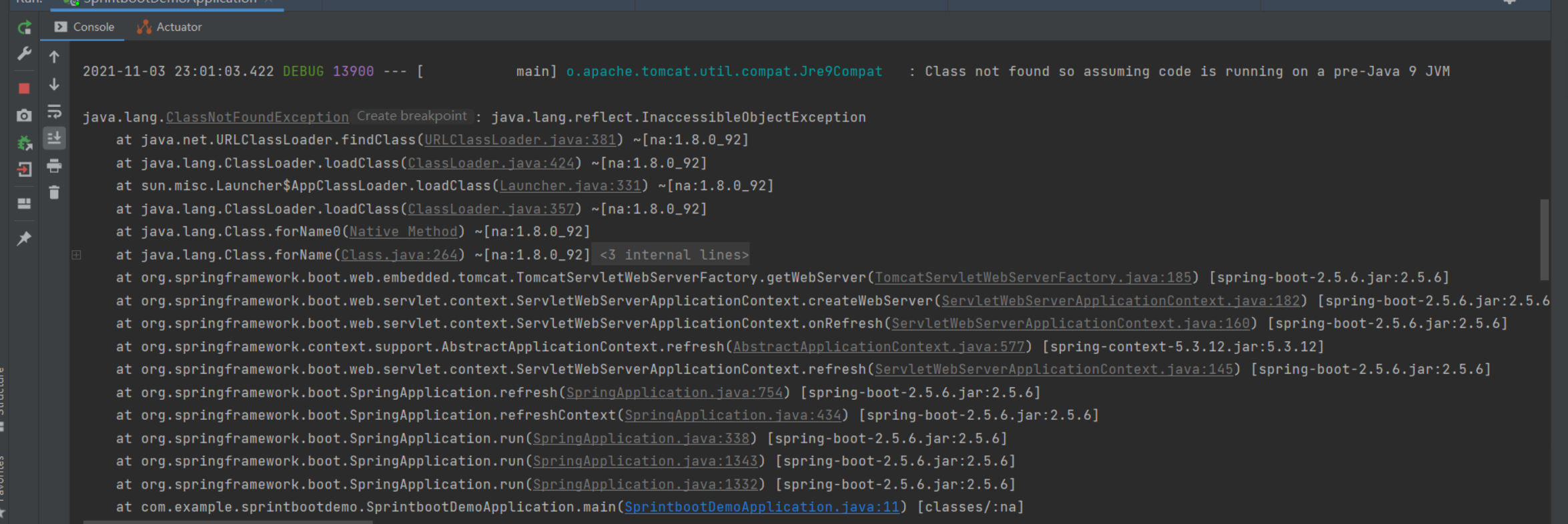
Task: Click the o.apache.tomcat.util.compat.Jre9Compat logger name
Action: (x=724, y=71)
